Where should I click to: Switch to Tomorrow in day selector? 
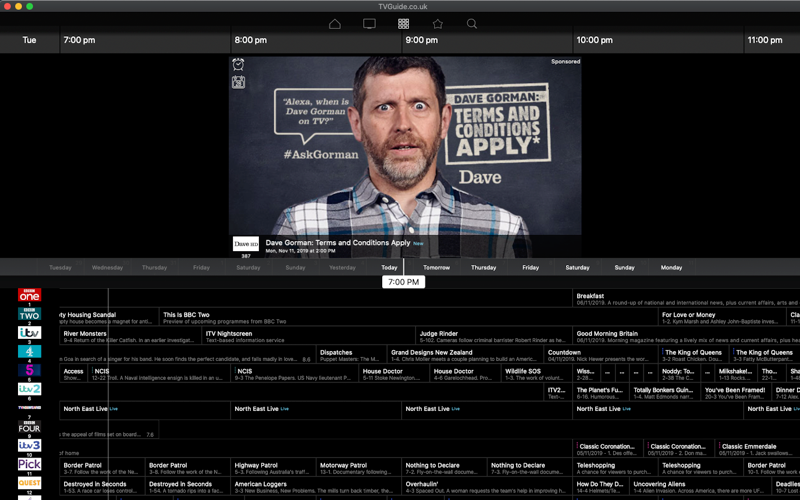click(436, 267)
